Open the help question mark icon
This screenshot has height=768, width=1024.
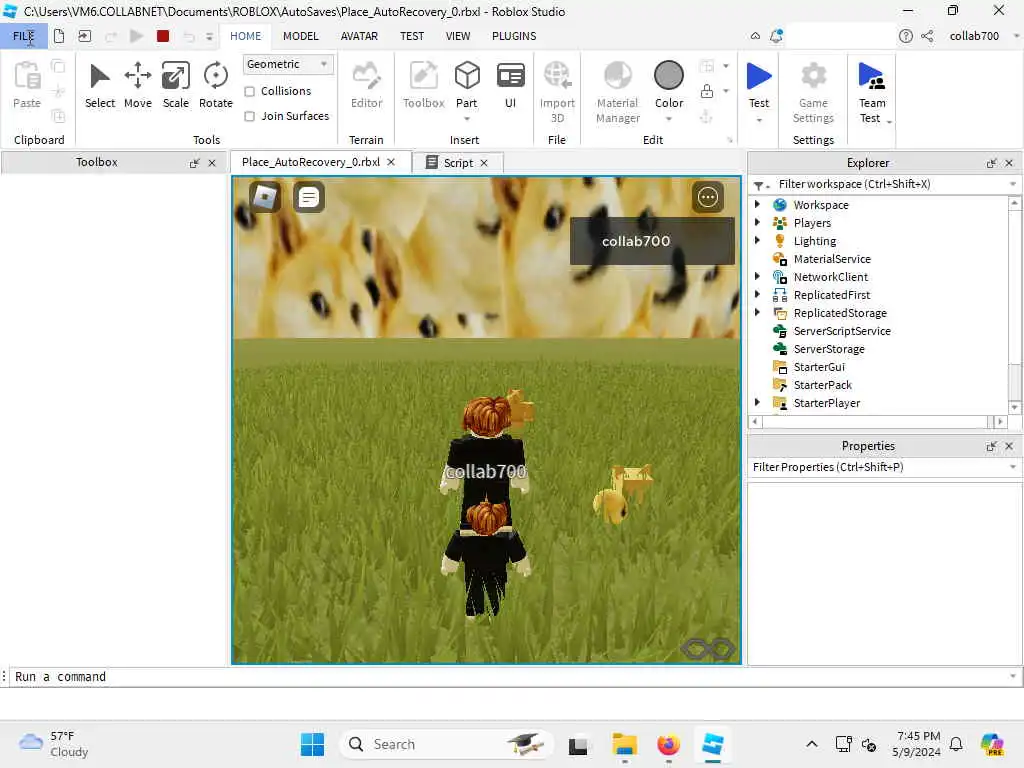tap(906, 36)
